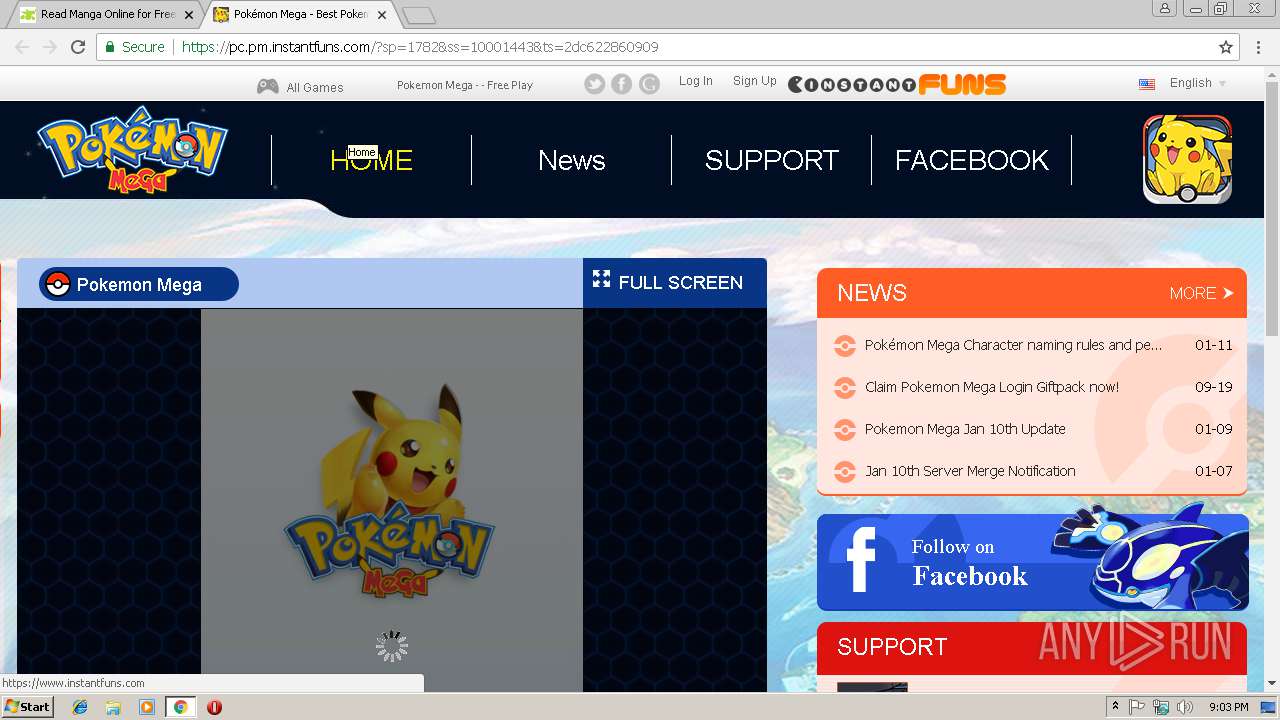The width and height of the screenshot is (1280, 720).
Task: Click the Action Center flag tray icon
Action: point(1137,707)
